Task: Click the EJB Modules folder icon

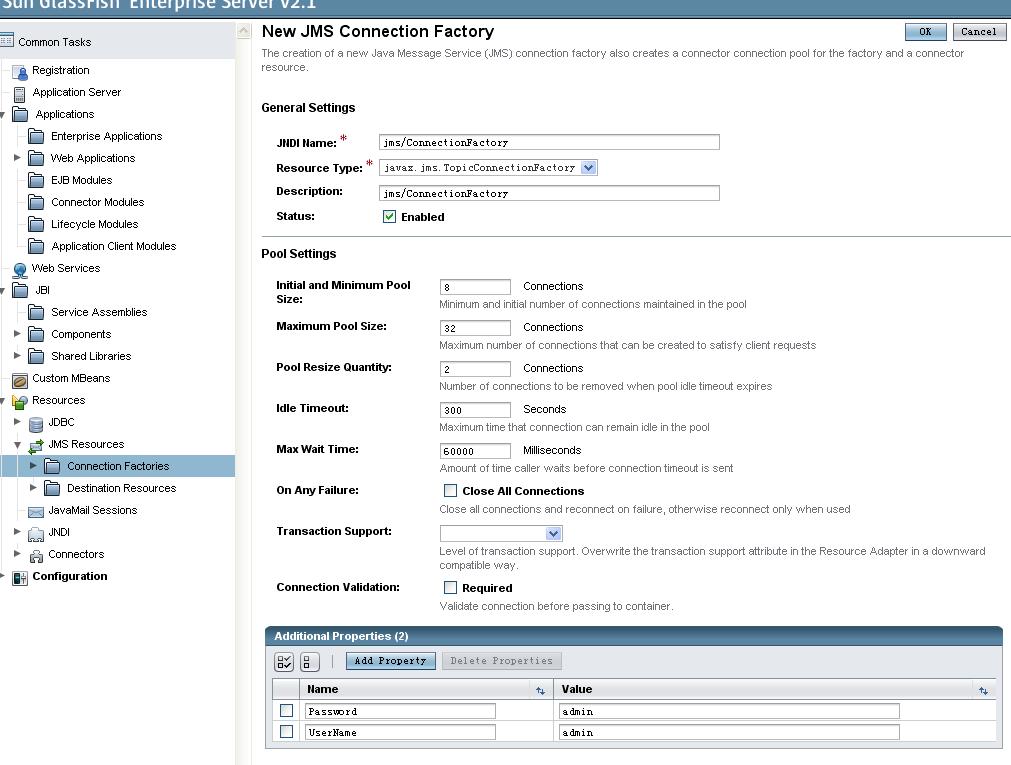Action: [36, 180]
